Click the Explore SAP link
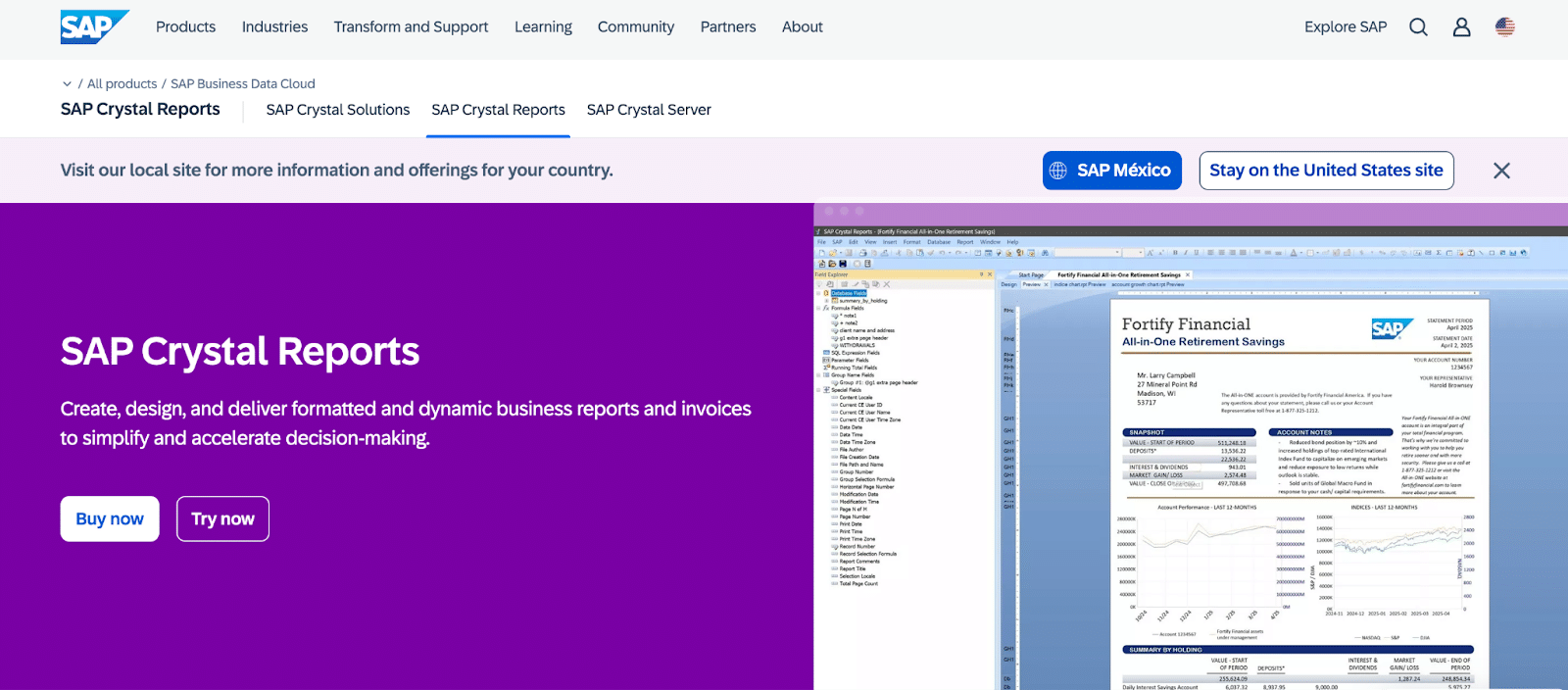The image size is (1568, 690). (x=1346, y=27)
